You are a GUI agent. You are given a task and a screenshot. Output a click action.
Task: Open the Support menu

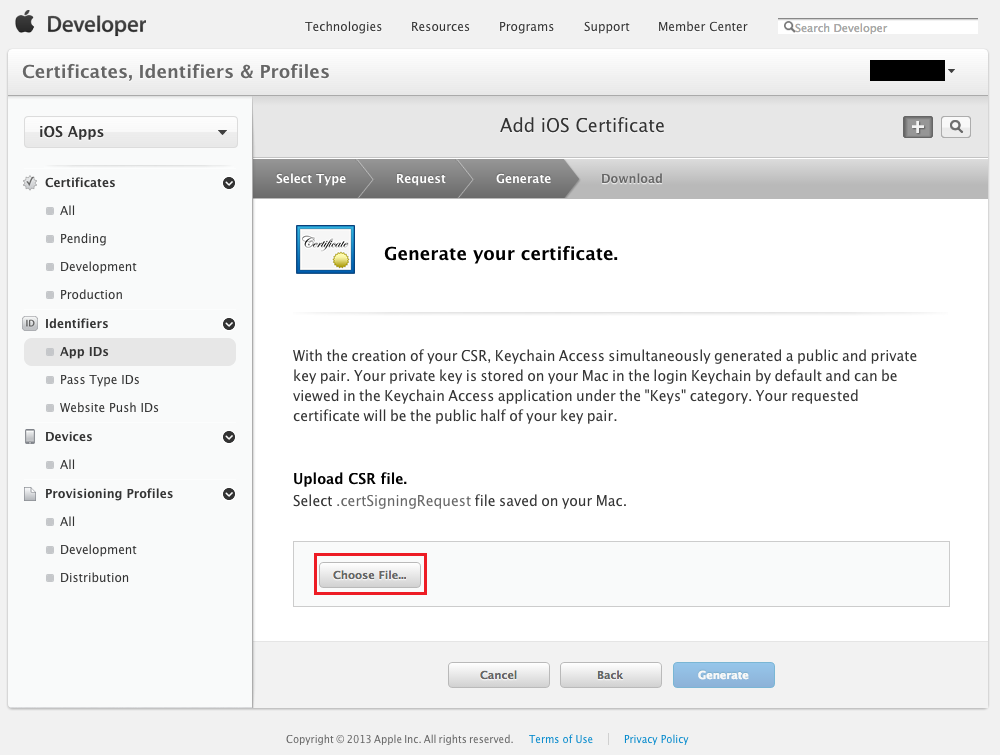[x=607, y=27]
